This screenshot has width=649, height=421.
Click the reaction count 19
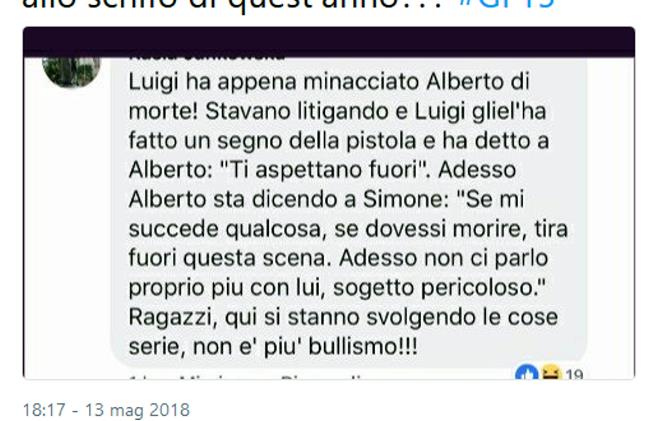click(x=574, y=375)
